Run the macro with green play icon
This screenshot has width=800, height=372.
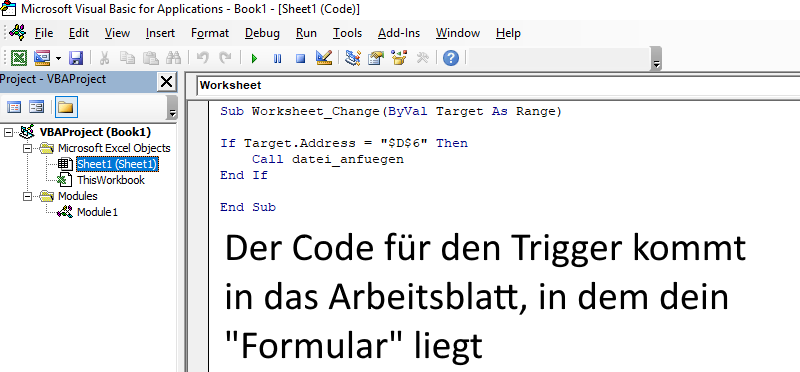pos(254,59)
